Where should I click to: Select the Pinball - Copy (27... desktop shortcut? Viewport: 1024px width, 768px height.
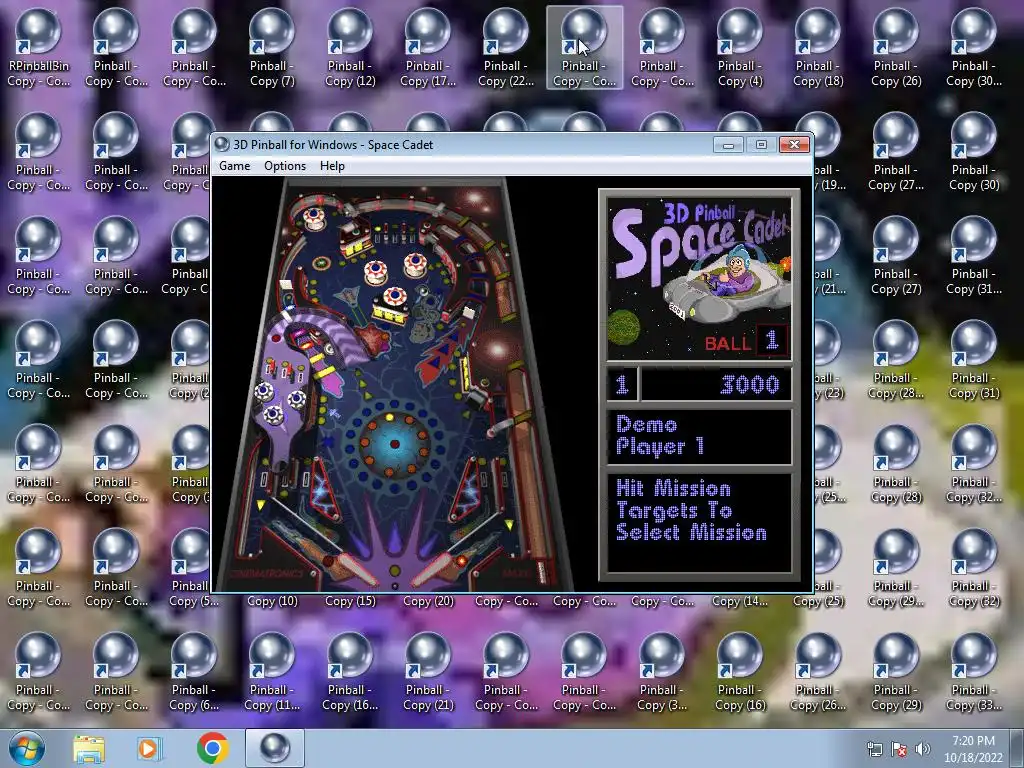pos(896,153)
